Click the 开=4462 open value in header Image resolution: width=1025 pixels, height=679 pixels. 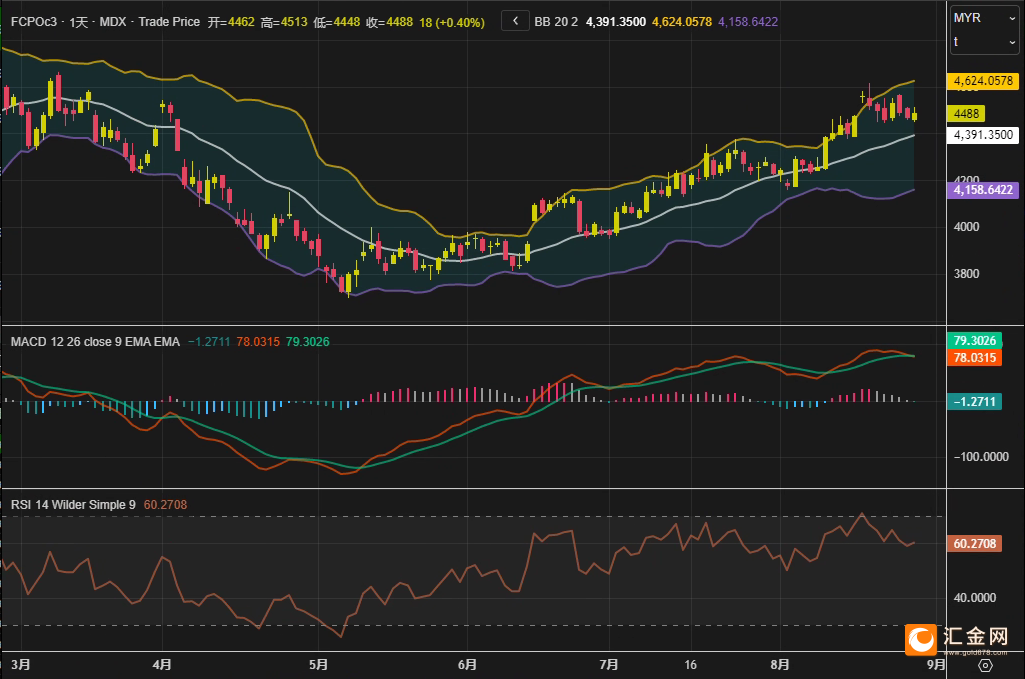231,22
